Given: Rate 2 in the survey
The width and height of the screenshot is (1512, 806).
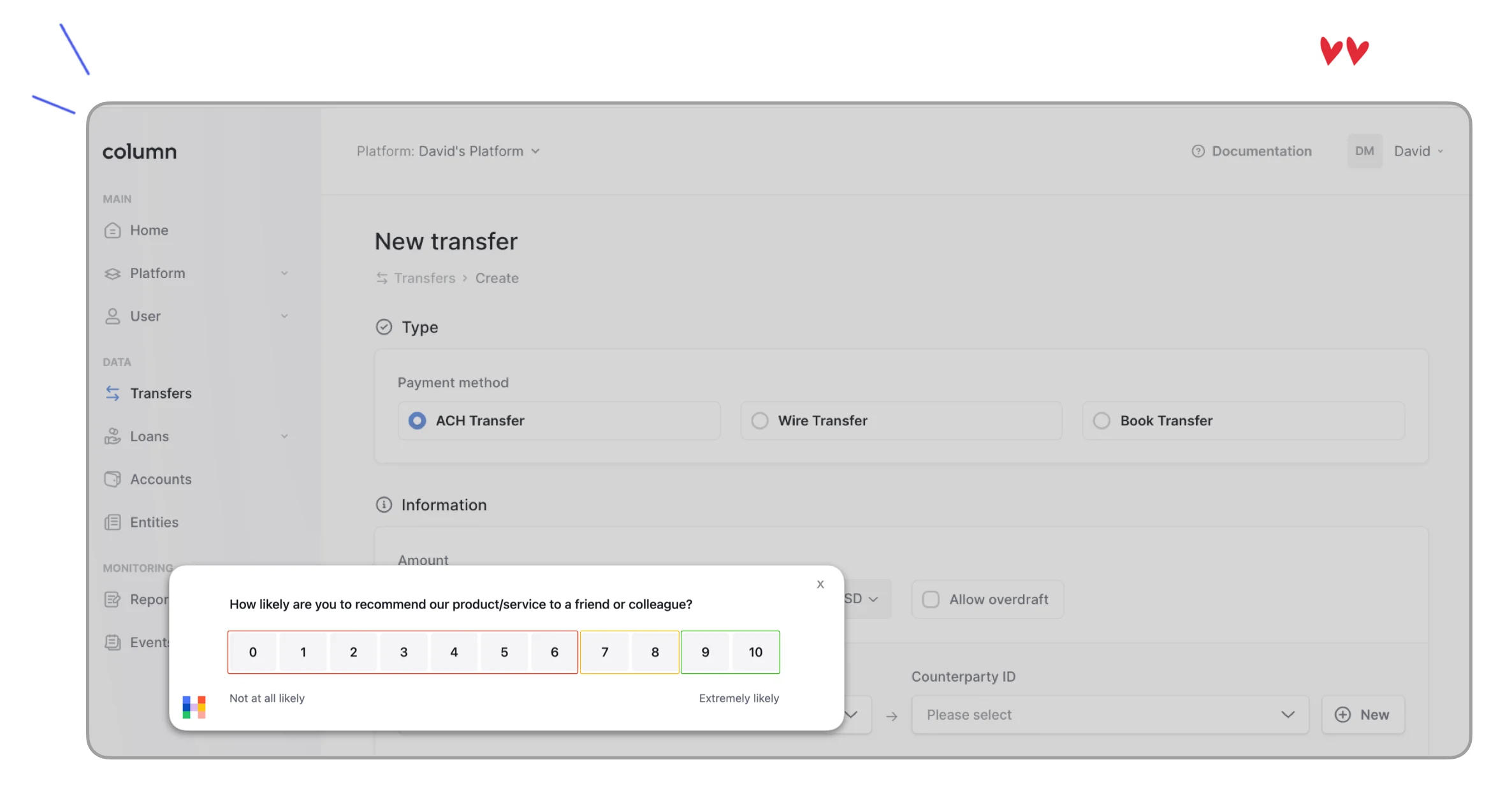Looking at the screenshot, I should coord(354,652).
